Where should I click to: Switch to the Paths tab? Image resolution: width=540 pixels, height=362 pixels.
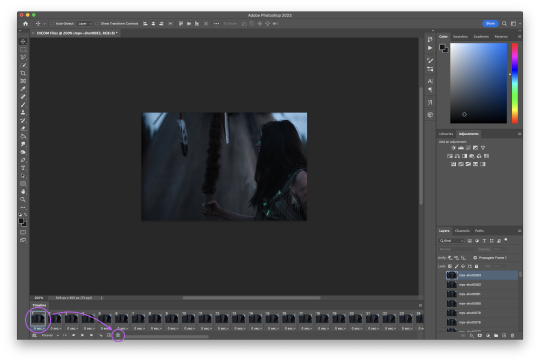[479, 231]
